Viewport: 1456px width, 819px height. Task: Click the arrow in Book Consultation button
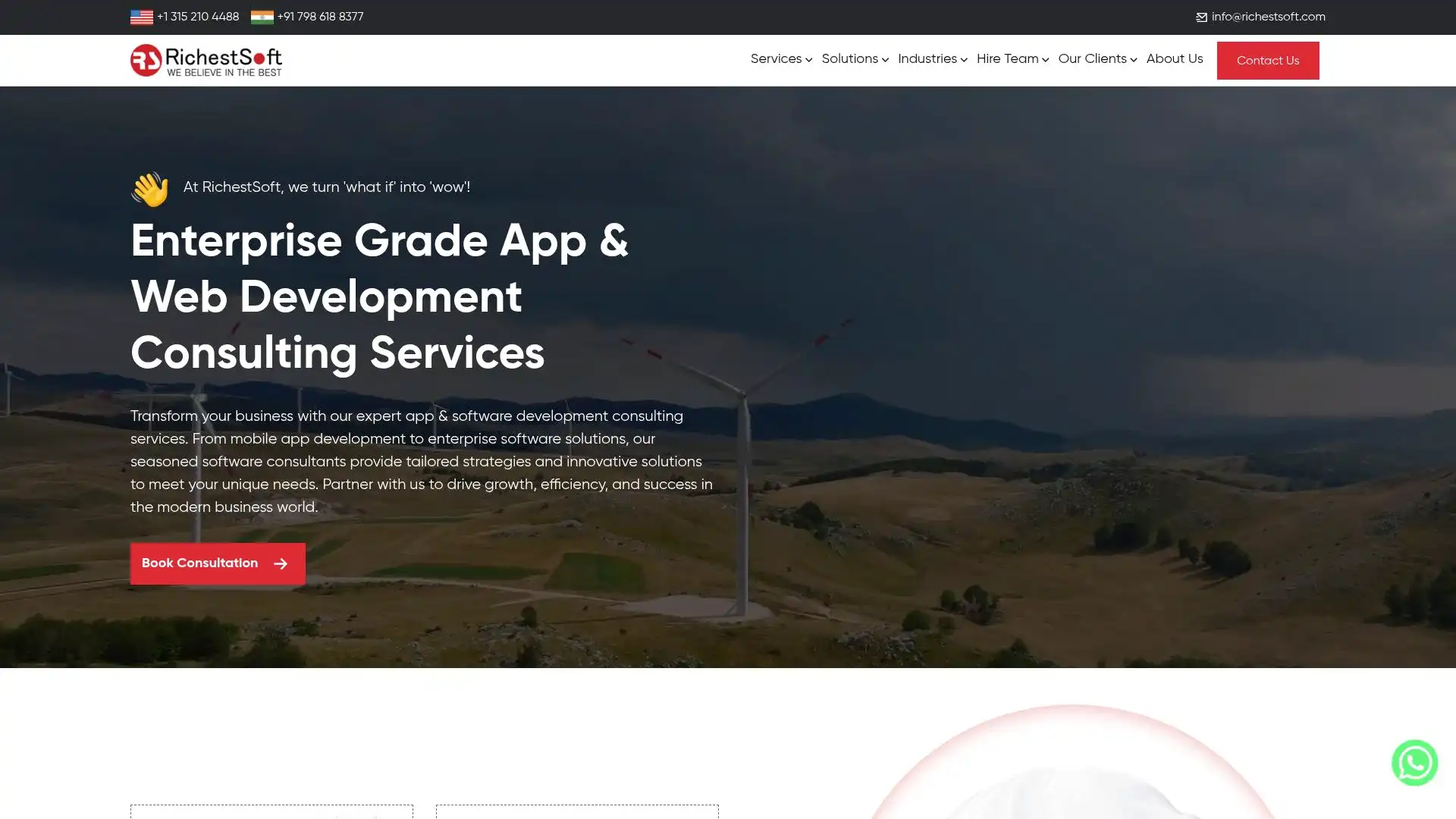tap(281, 564)
